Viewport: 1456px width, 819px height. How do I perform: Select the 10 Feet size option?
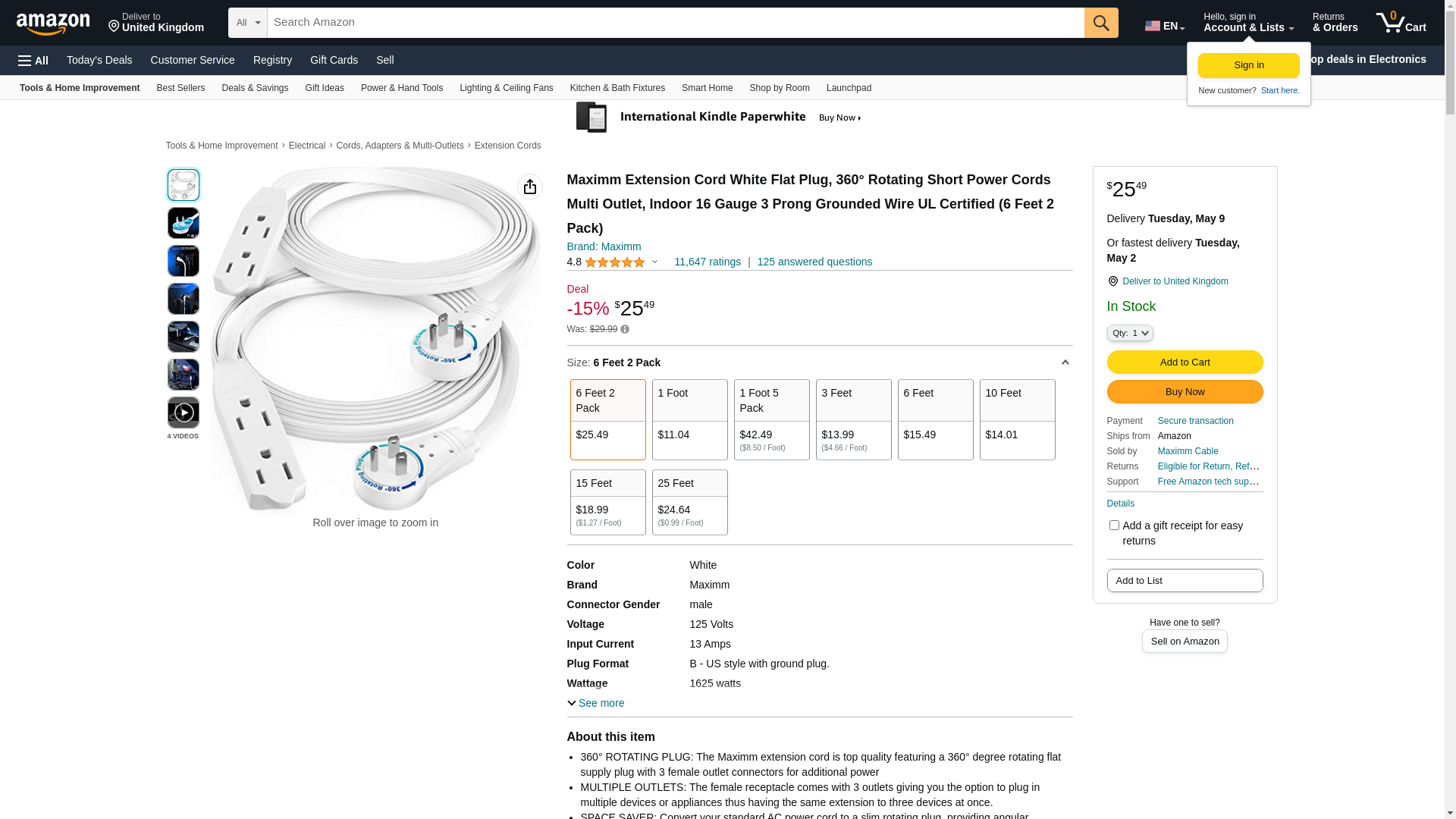point(1017,419)
